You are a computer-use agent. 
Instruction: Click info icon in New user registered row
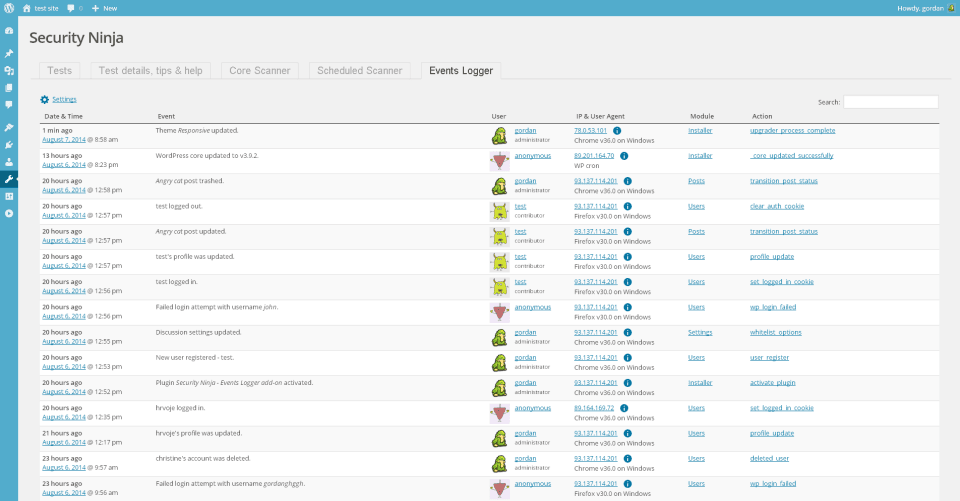(x=628, y=358)
